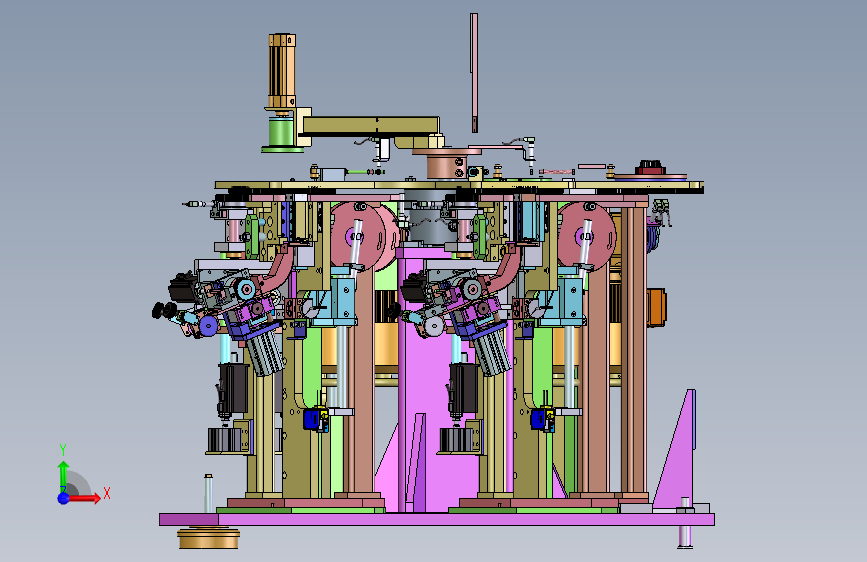Select the tall gold cylinder motor on top
Image resolution: width=867 pixels, height=562 pixels.
(282, 71)
